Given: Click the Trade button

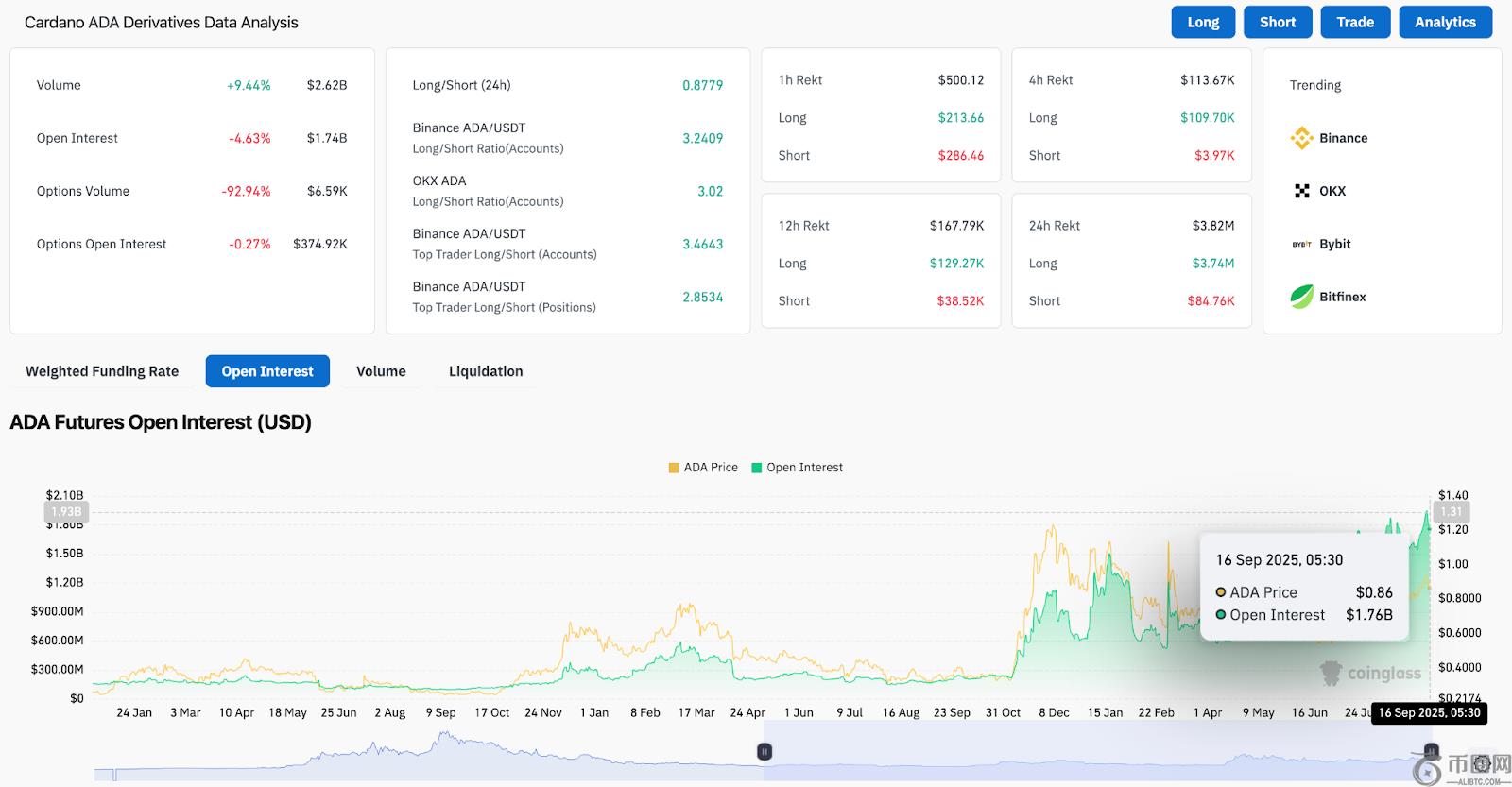Looking at the screenshot, I should coord(1355,22).
